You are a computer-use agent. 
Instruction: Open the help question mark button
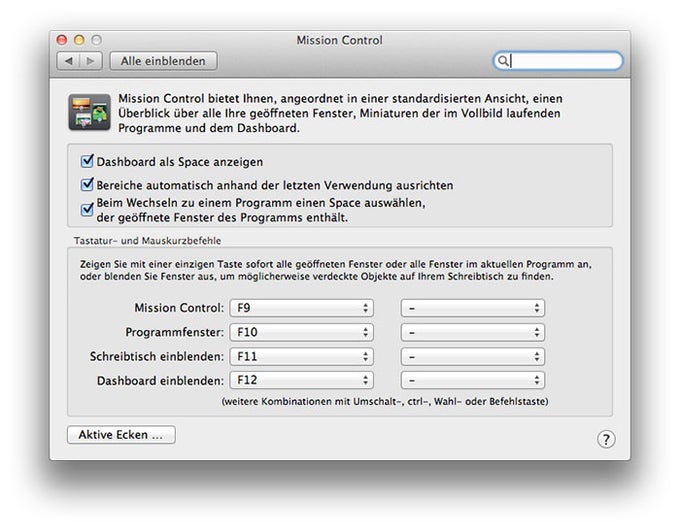(x=606, y=439)
